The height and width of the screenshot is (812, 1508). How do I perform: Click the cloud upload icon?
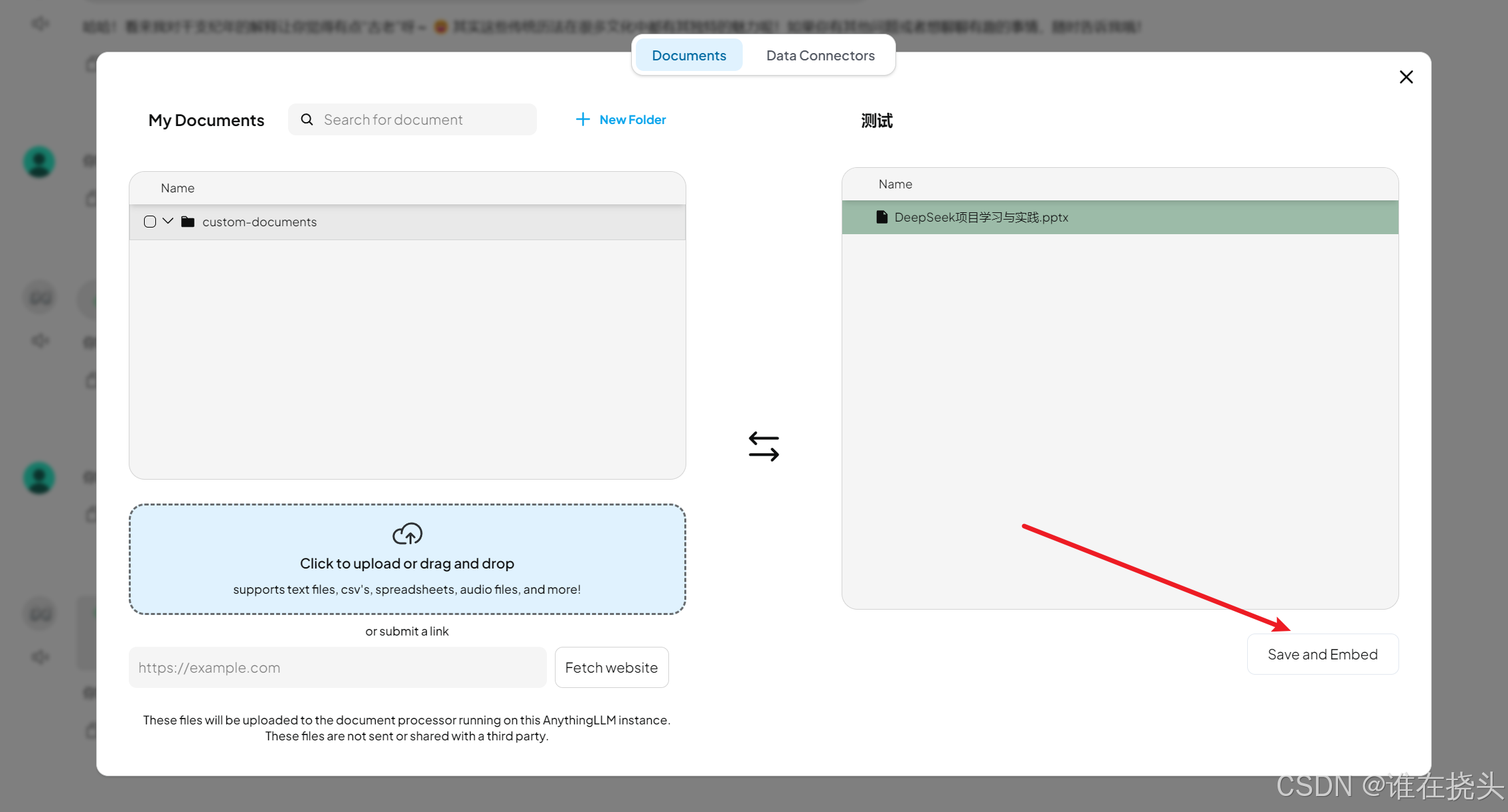(x=407, y=533)
